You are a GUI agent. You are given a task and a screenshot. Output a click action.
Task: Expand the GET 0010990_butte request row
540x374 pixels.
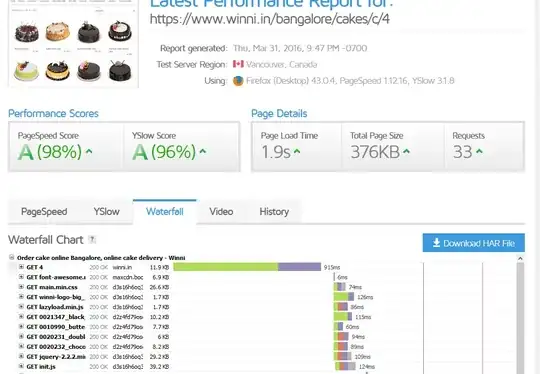[x=21, y=326]
